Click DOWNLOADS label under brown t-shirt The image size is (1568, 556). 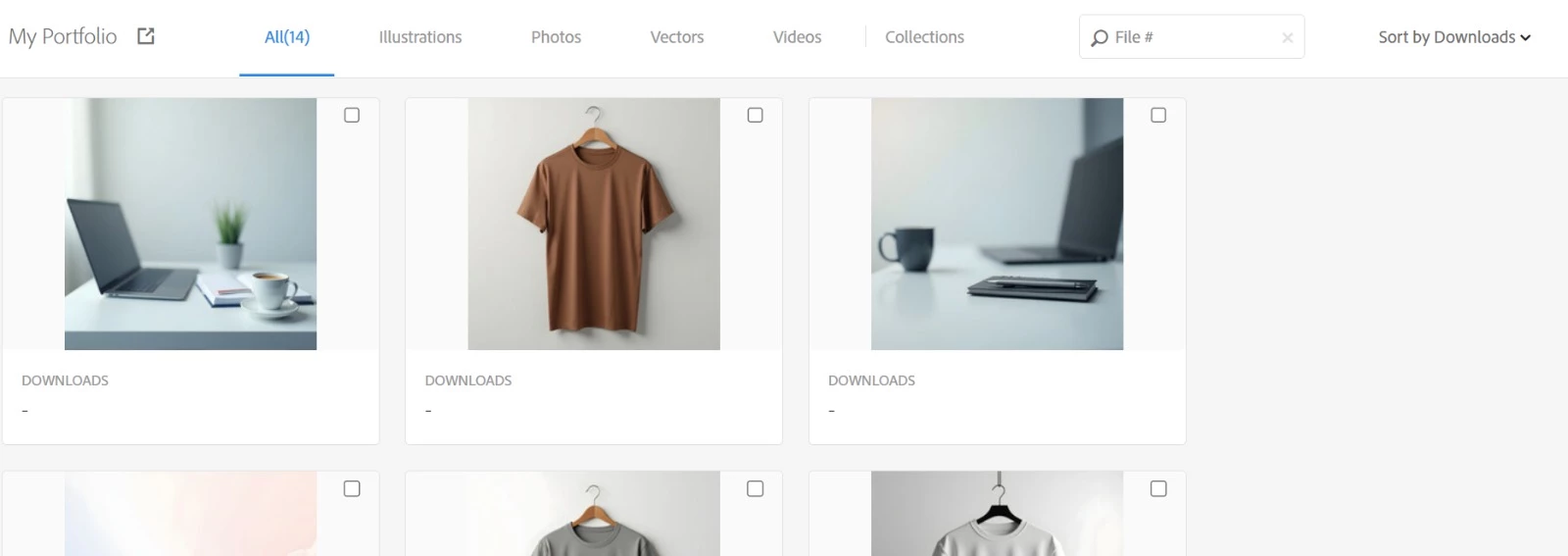click(468, 380)
